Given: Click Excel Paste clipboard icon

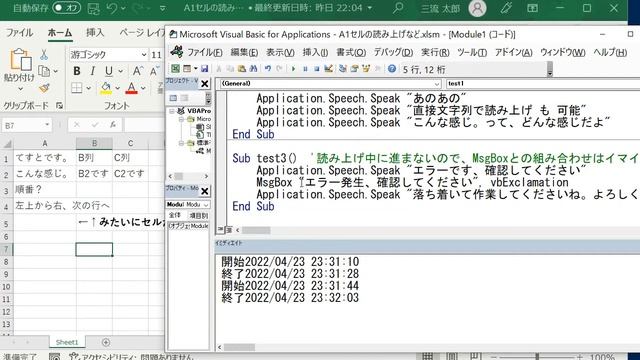Looking at the screenshot, I should [20, 59].
